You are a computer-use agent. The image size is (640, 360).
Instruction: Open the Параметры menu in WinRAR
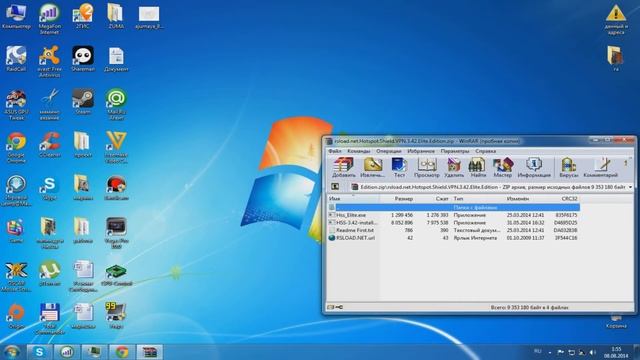(455, 151)
